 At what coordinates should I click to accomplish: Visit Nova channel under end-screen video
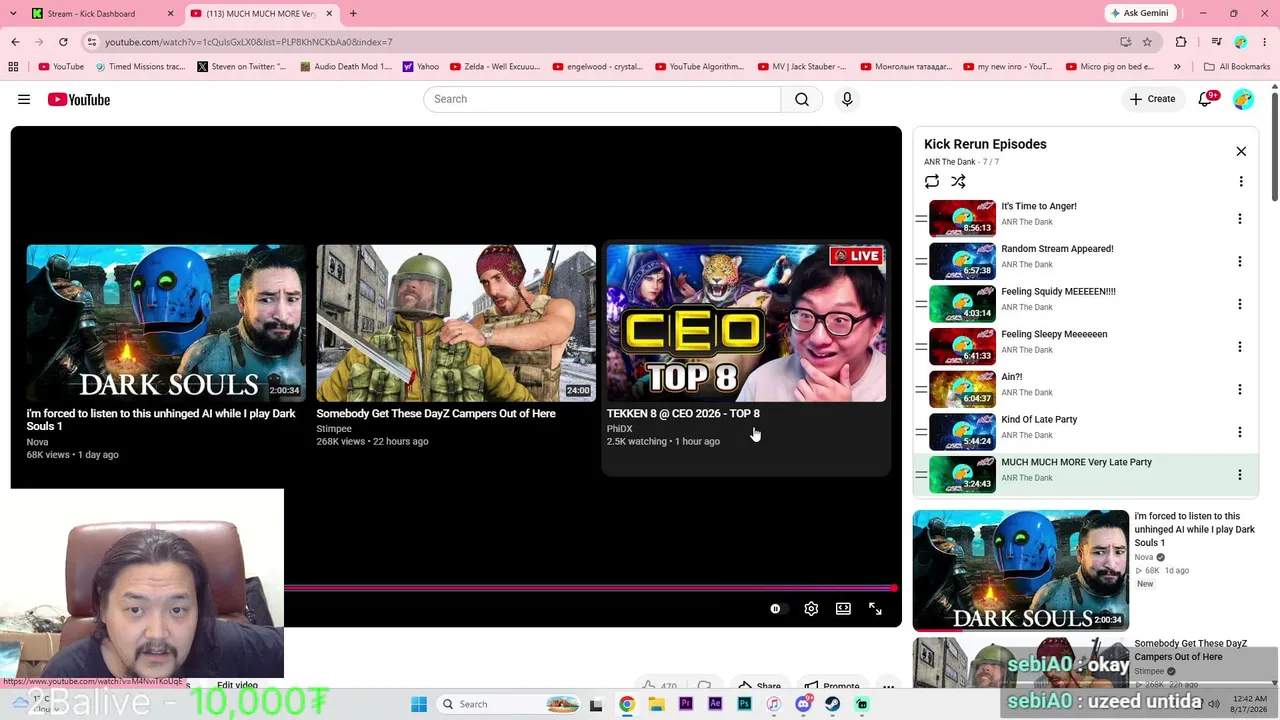[37, 441]
